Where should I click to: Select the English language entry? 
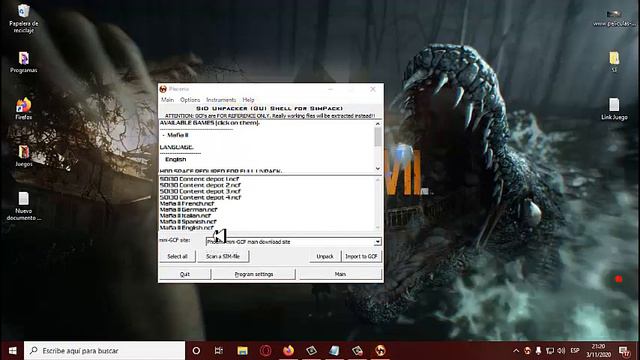pyautogui.click(x=176, y=159)
